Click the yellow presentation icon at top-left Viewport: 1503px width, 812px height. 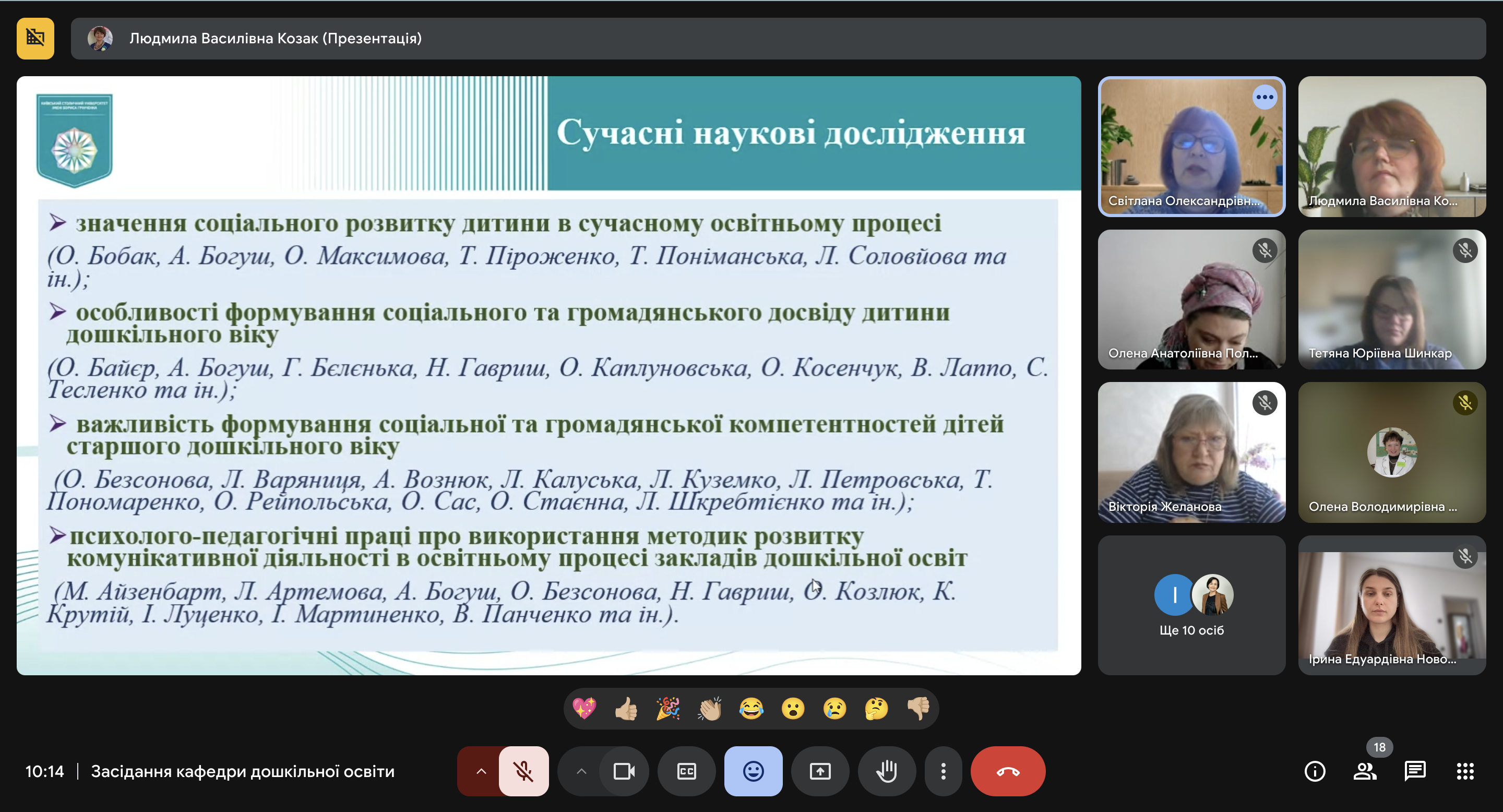coord(35,39)
